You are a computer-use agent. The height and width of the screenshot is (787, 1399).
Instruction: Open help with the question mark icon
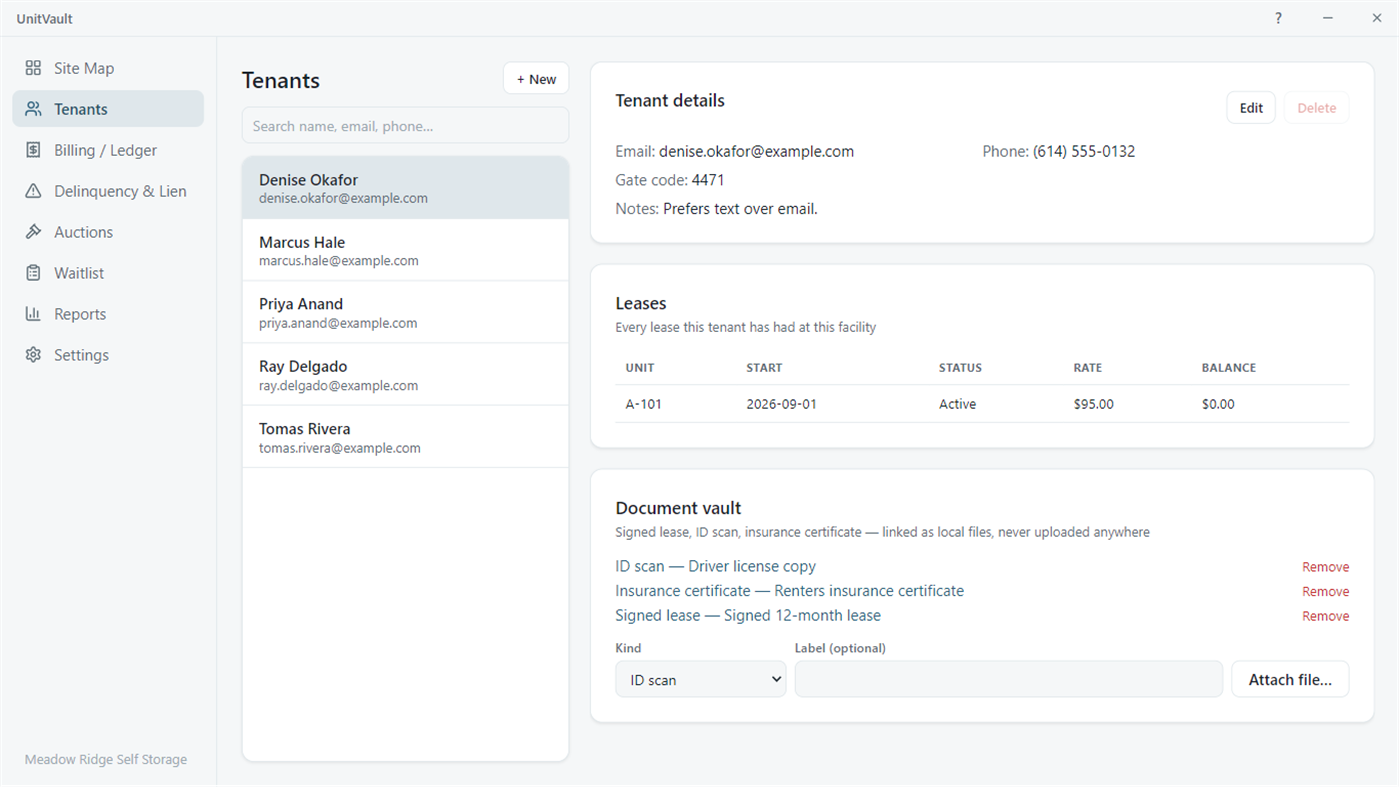1278,18
